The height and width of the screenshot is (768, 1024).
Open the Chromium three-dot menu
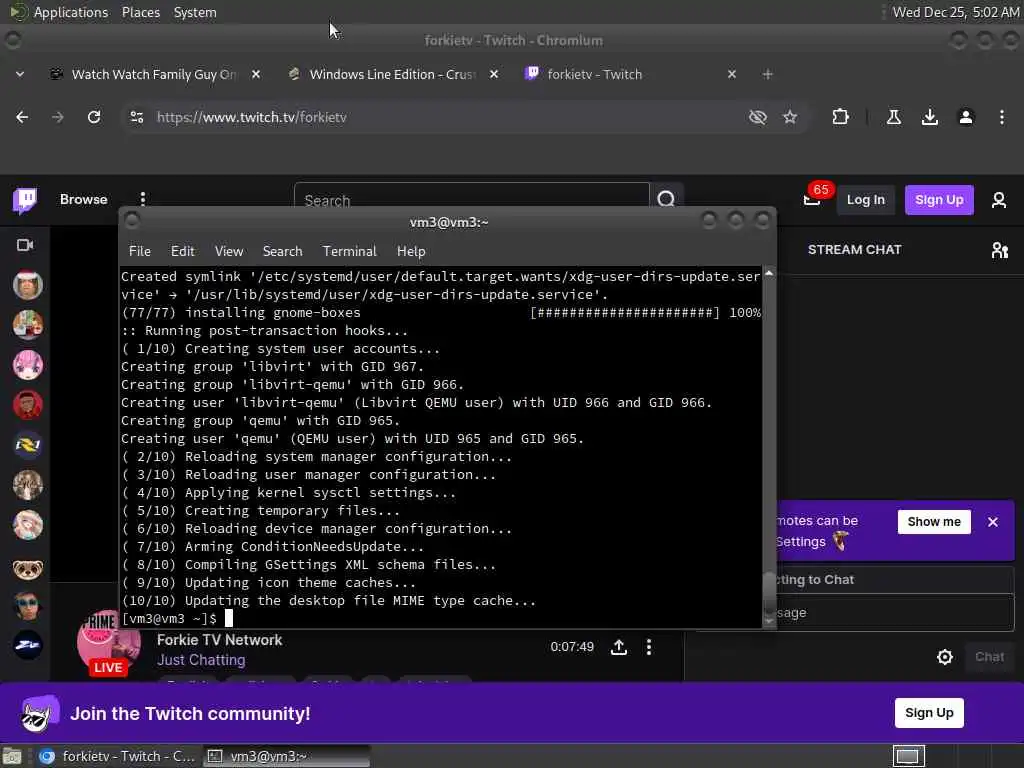(x=1002, y=117)
